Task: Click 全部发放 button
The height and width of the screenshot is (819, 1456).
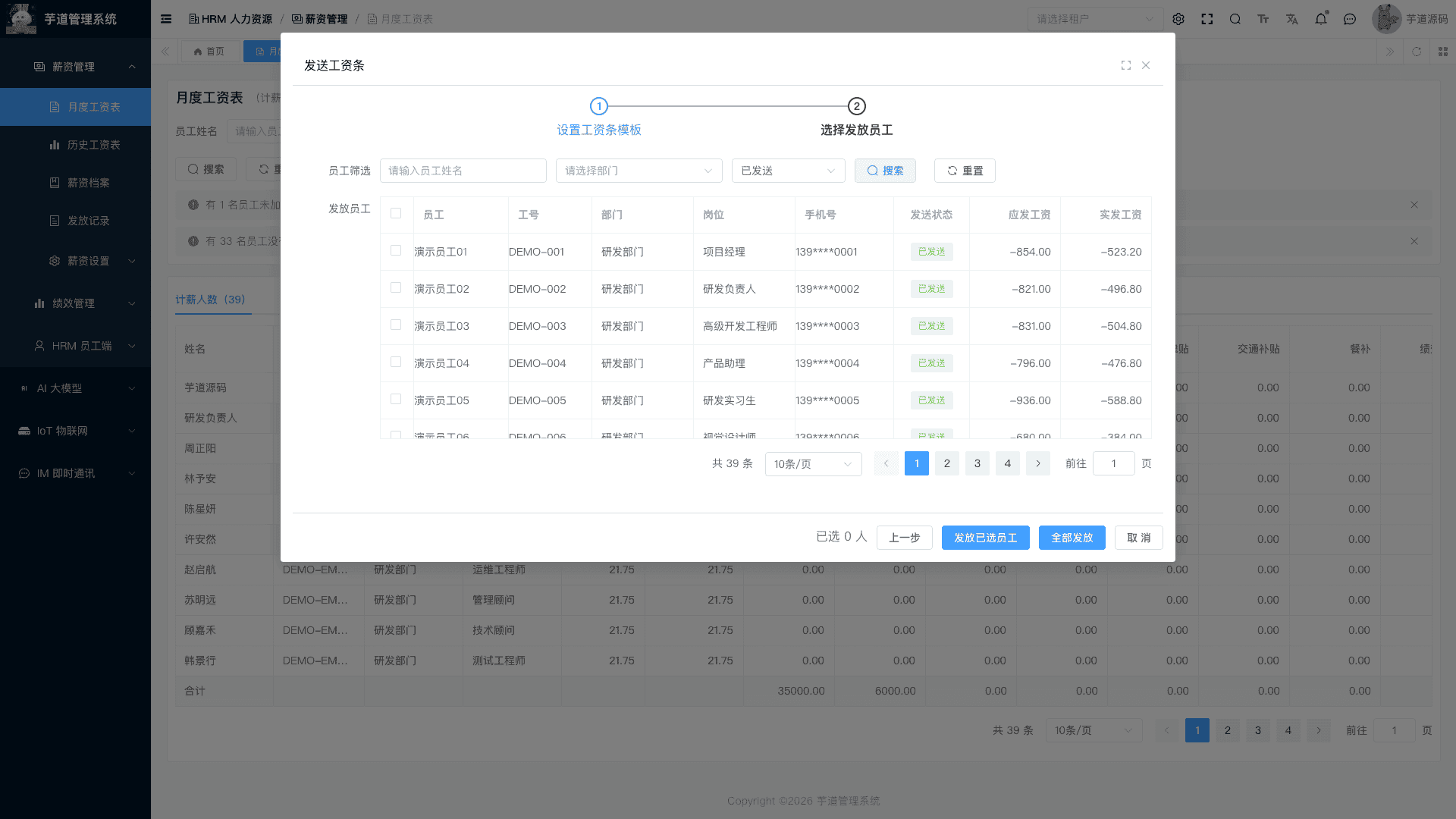Action: pyautogui.click(x=1072, y=538)
